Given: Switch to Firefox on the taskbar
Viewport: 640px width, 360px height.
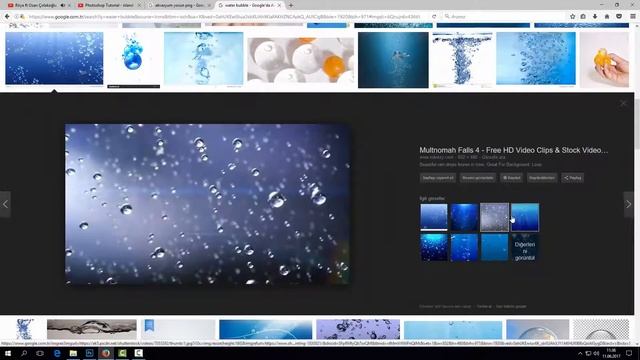Looking at the screenshot, I should (x=106, y=353).
